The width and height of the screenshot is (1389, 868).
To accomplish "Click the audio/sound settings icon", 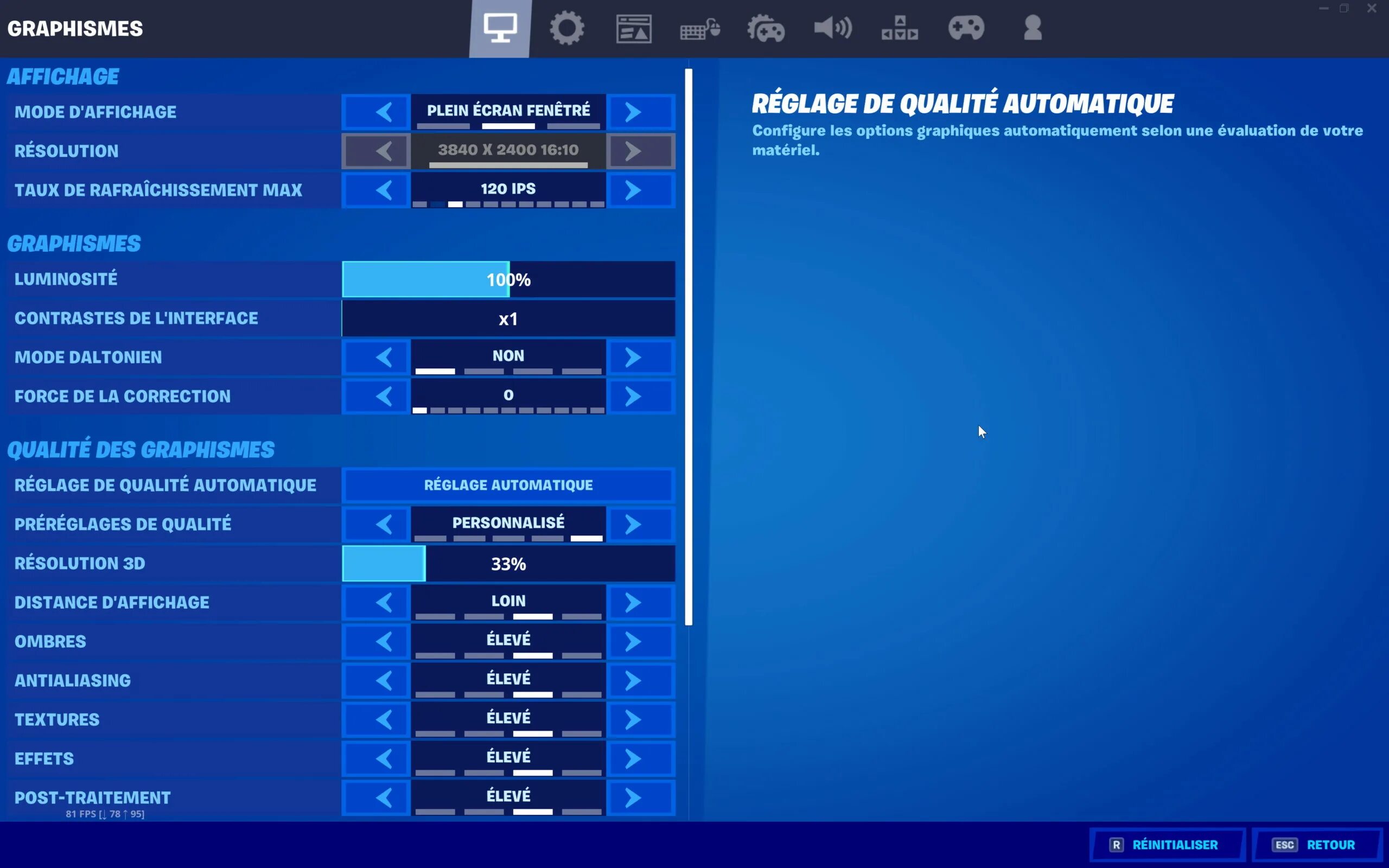I will point(830,27).
